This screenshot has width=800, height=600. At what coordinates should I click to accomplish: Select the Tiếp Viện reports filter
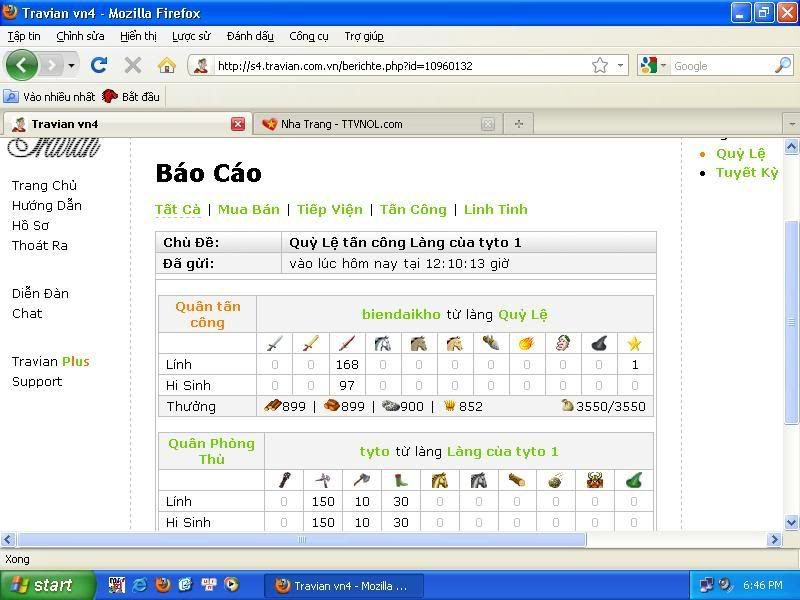click(330, 210)
